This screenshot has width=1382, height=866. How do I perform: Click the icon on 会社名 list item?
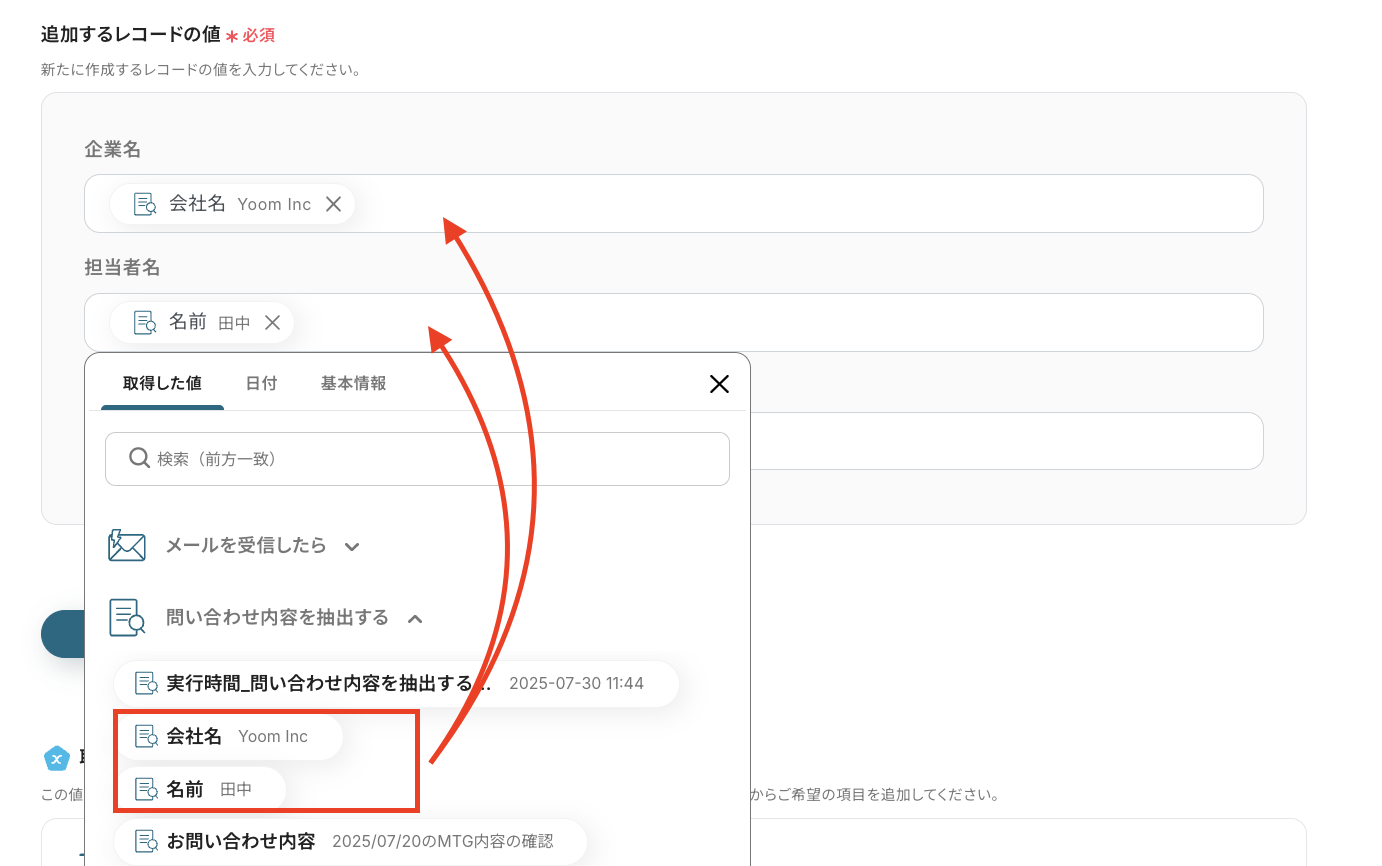click(147, 737)
